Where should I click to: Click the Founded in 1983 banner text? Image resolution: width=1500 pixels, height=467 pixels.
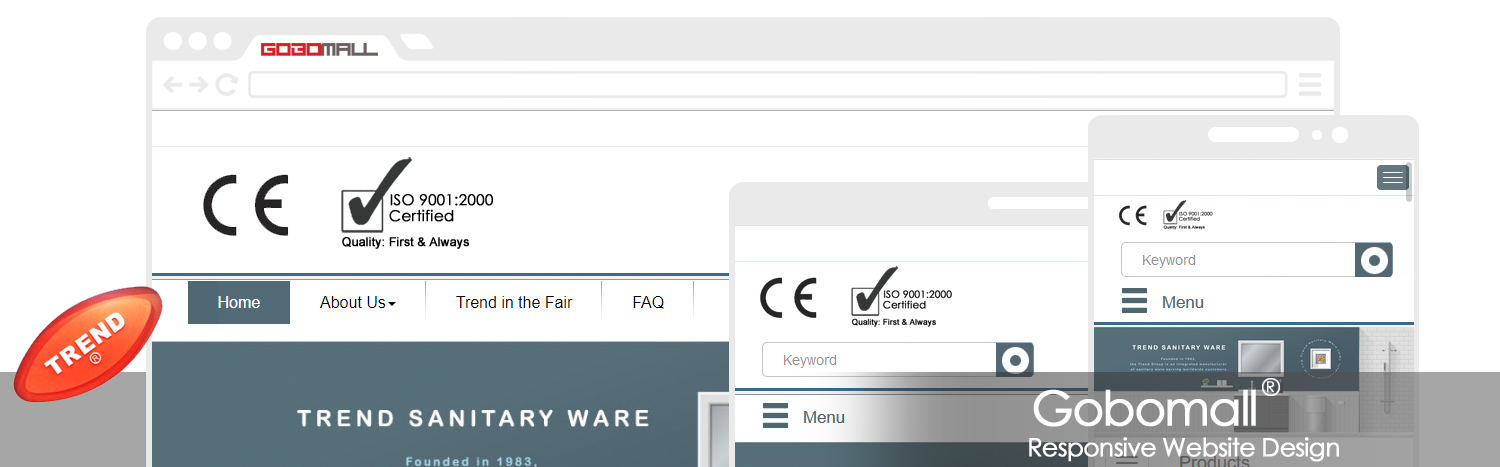pyautogui.click(x=472, y=462)
